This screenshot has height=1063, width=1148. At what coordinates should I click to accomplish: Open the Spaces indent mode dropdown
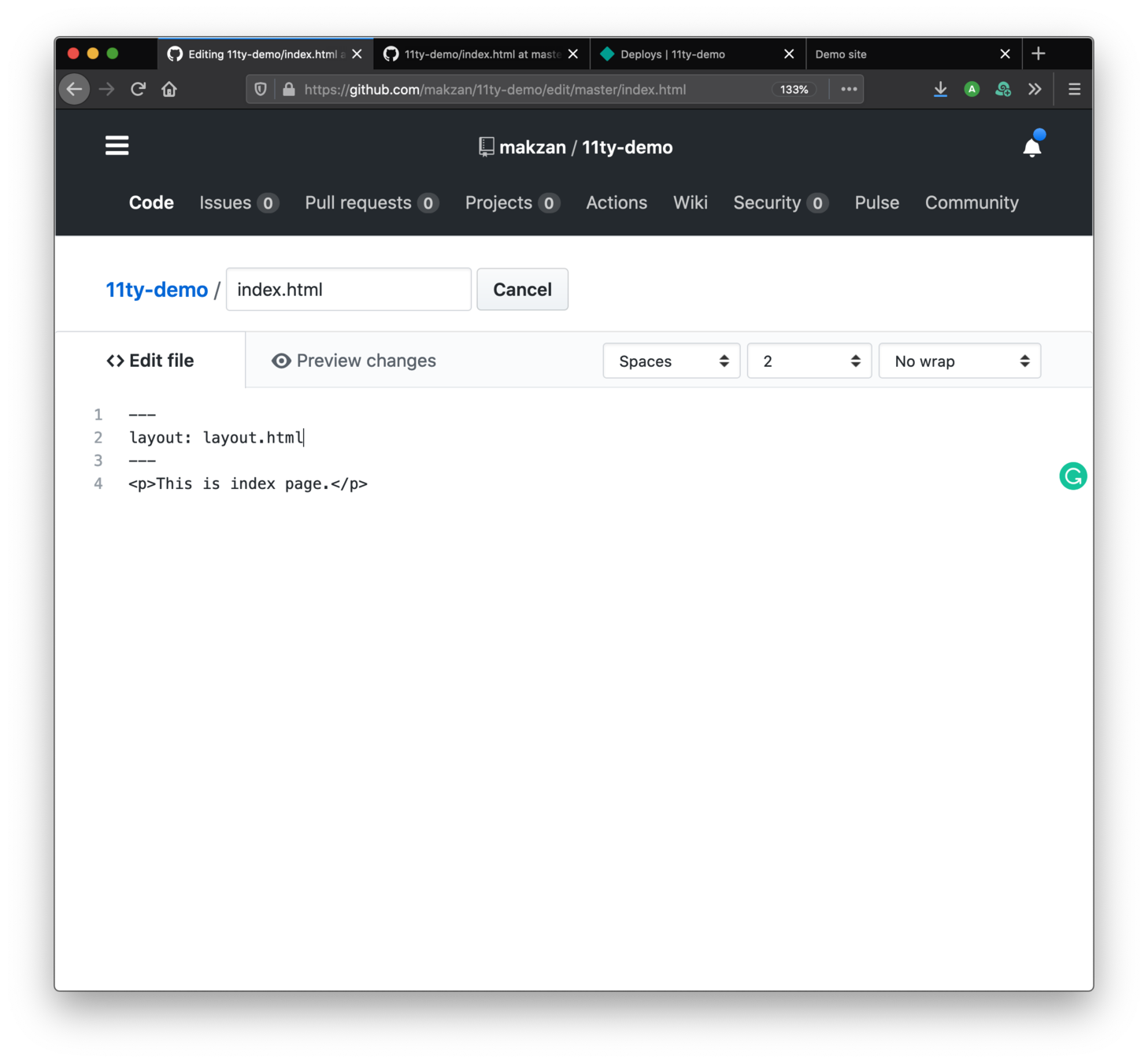click(x=672, y=361)
